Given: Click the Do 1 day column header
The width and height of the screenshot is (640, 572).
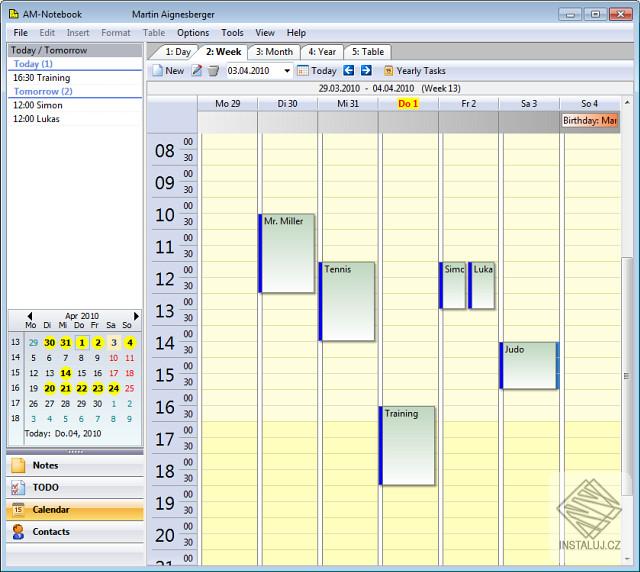Looking at the screenshot, I should click(408, 104).
